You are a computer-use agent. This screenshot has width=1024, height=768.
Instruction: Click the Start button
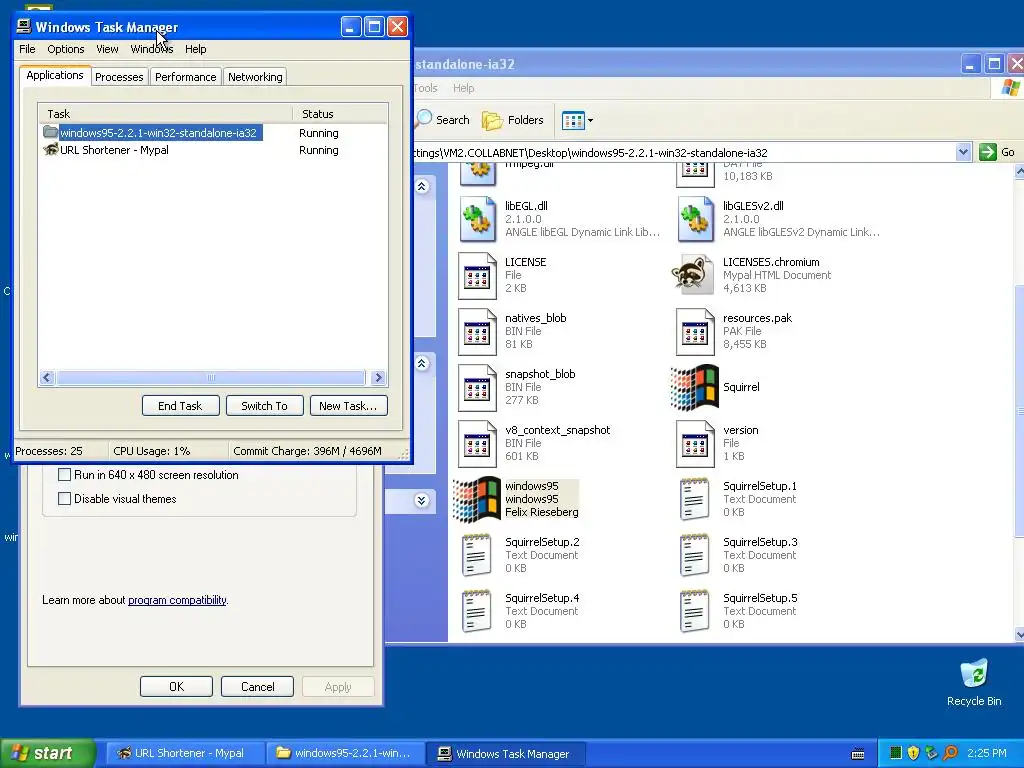pyautogui.click(x=48, y=753)
